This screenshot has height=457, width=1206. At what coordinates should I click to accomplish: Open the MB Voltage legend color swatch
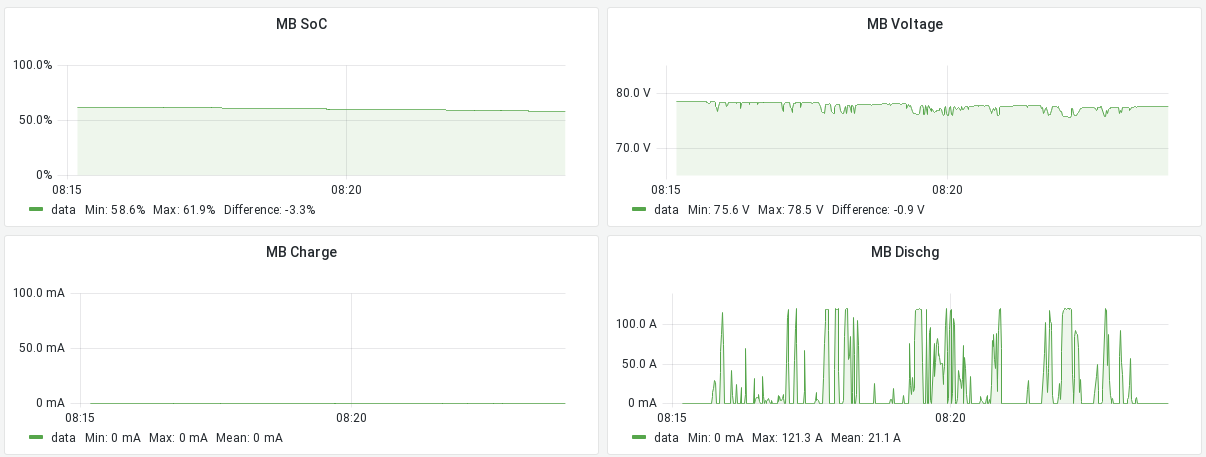click(639, 210)
